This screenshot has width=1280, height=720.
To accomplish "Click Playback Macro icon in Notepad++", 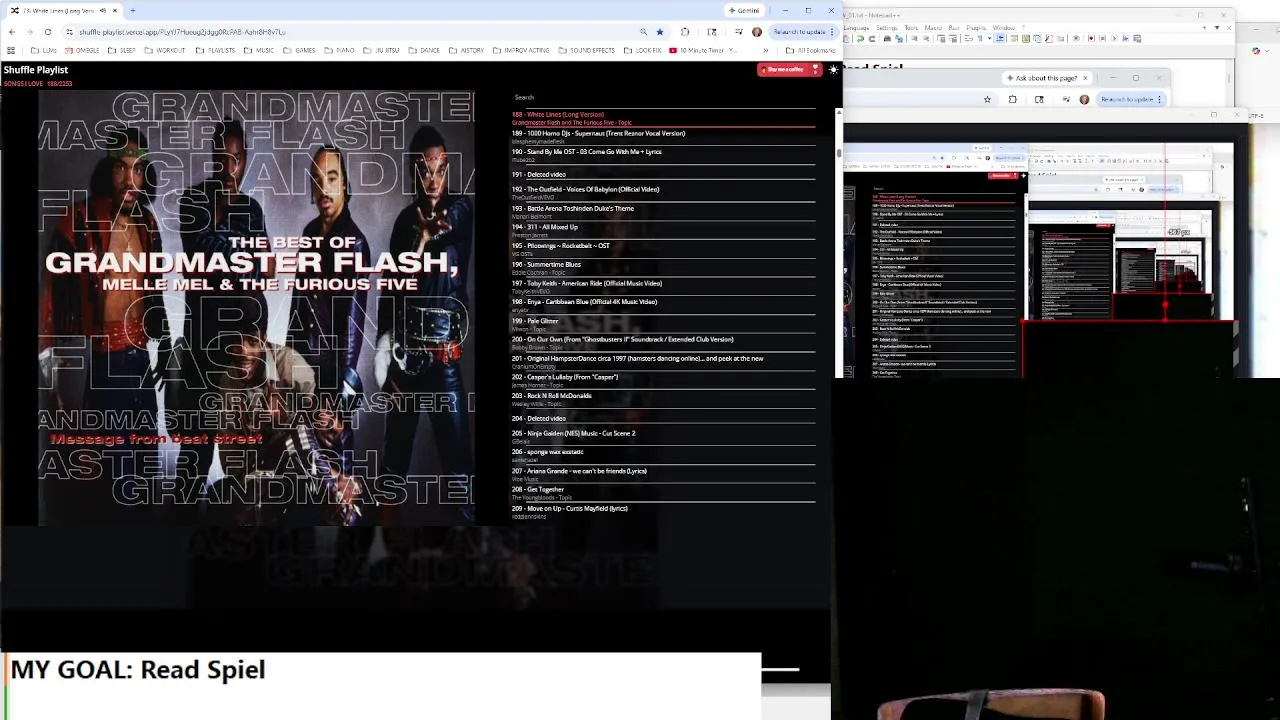I will [x=1114, y=38].
